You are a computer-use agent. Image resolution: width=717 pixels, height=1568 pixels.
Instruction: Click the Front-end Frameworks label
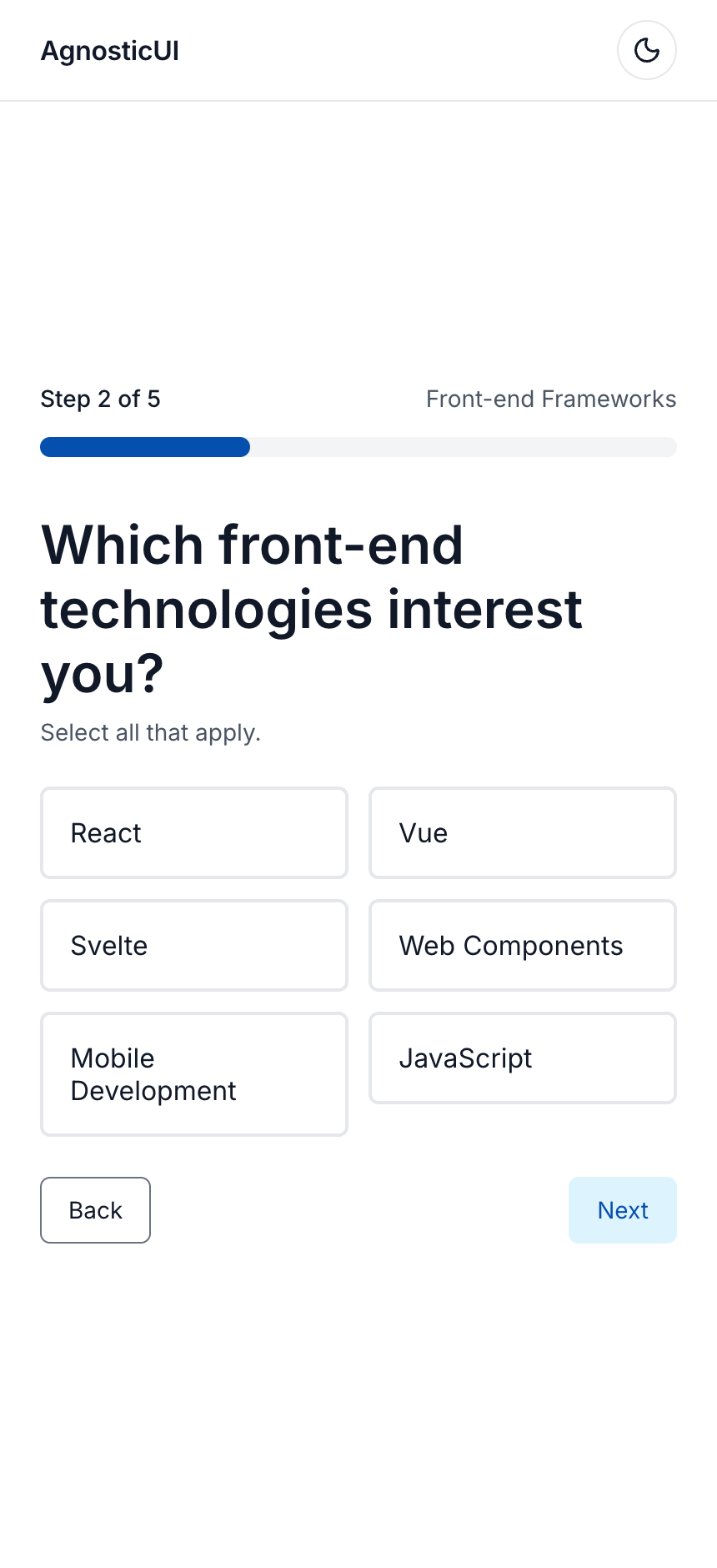pos(551,399)
